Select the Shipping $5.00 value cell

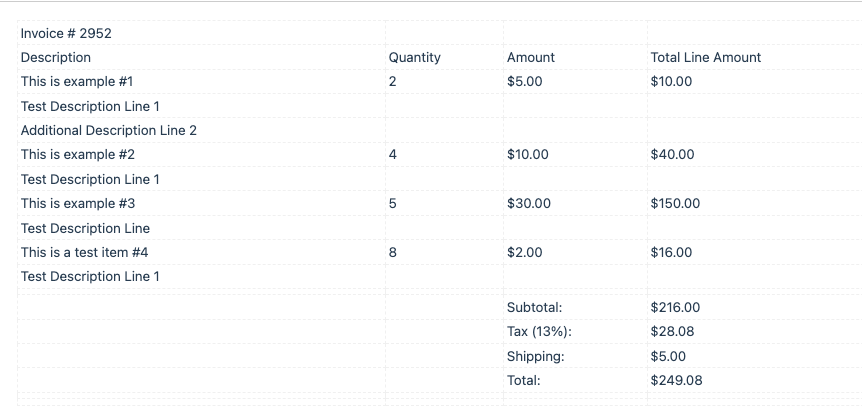click(754, 357)
